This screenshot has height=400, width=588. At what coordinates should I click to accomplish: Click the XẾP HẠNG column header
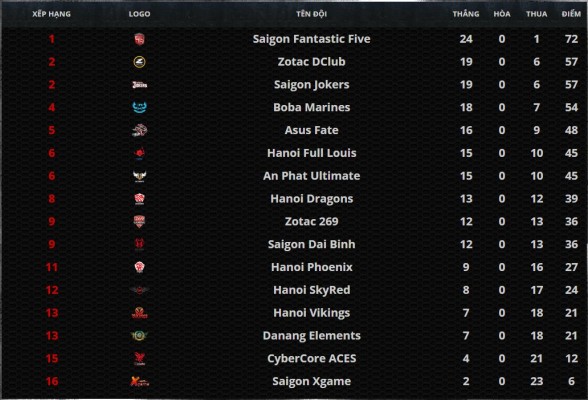[51, 14]
